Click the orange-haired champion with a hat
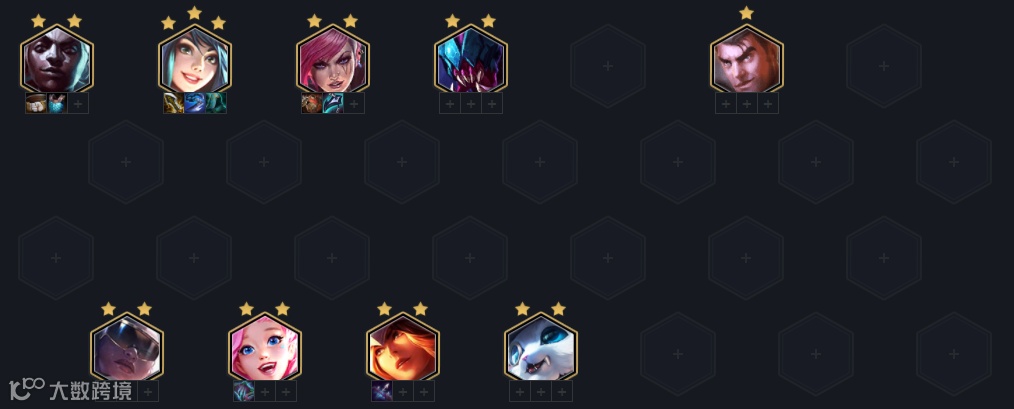Image resolution: width=1014 pixels, height=409 pixels. (403, 348)
